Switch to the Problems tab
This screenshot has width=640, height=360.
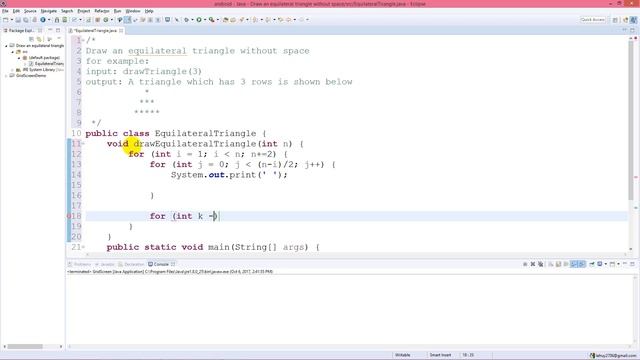click(x=80, y=264)
